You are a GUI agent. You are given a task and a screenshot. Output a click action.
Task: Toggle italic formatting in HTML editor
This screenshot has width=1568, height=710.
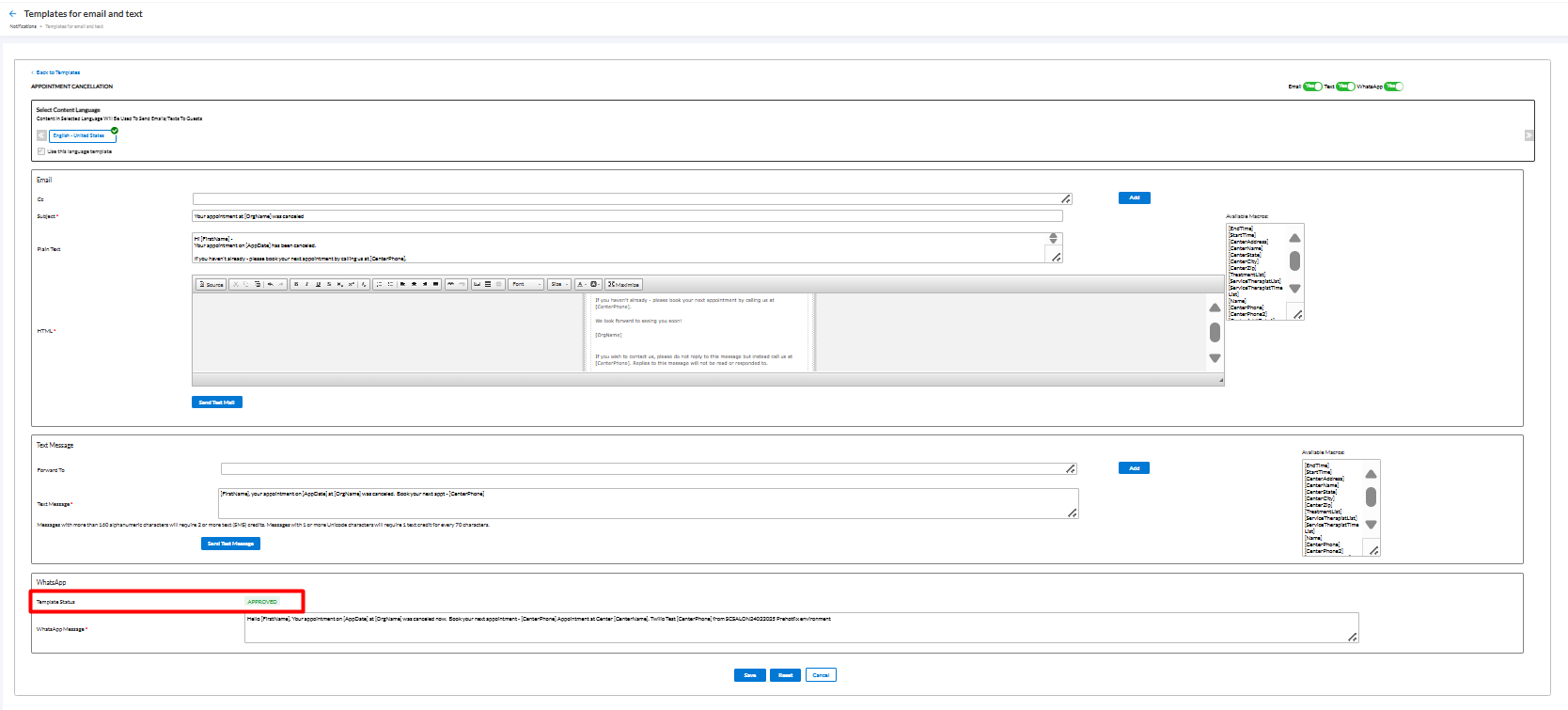pos(306,284)
